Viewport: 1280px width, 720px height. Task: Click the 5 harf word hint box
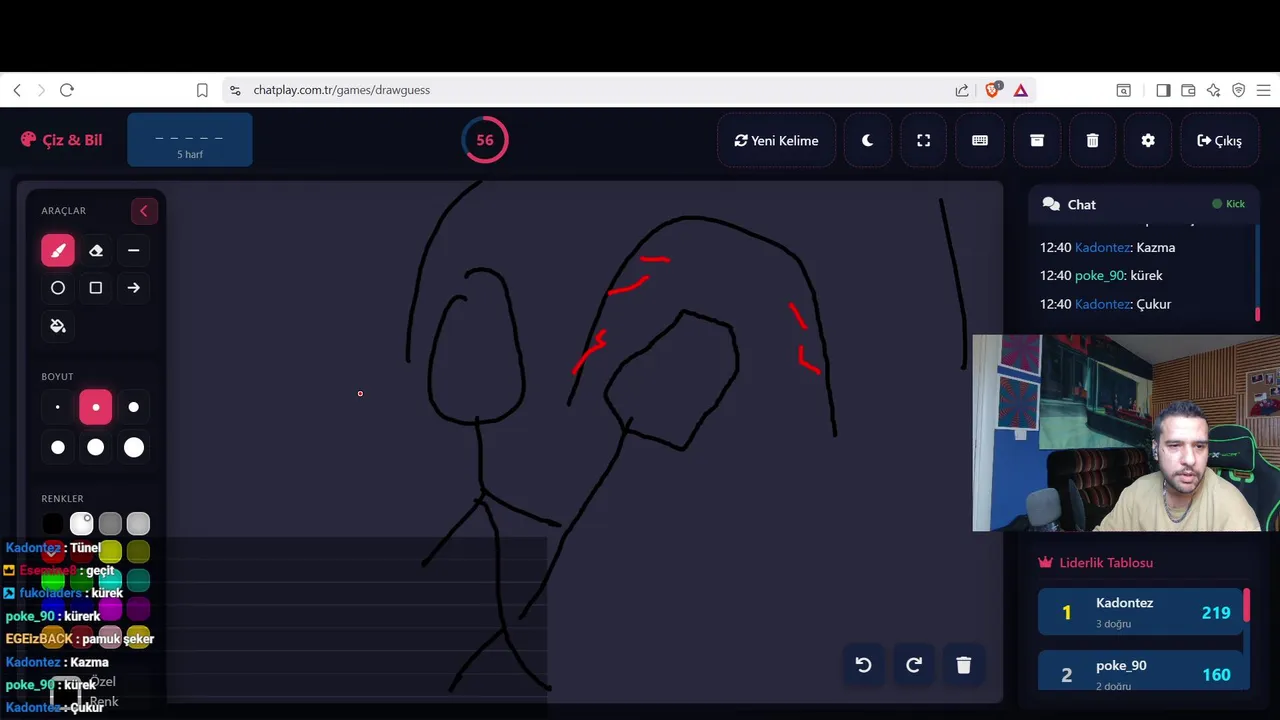coord(190,140)
